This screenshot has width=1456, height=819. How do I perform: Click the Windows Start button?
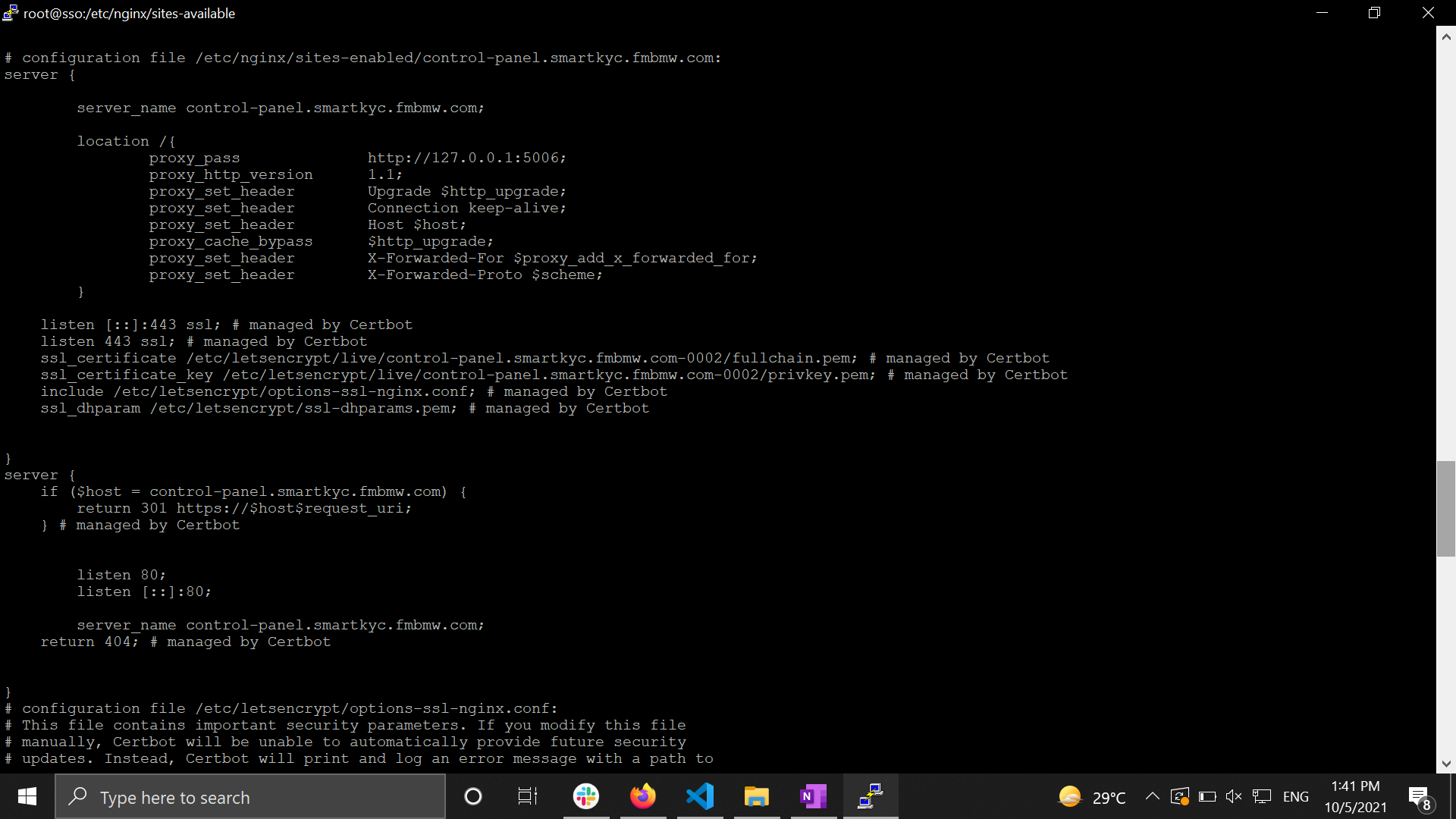click(27, 797)
